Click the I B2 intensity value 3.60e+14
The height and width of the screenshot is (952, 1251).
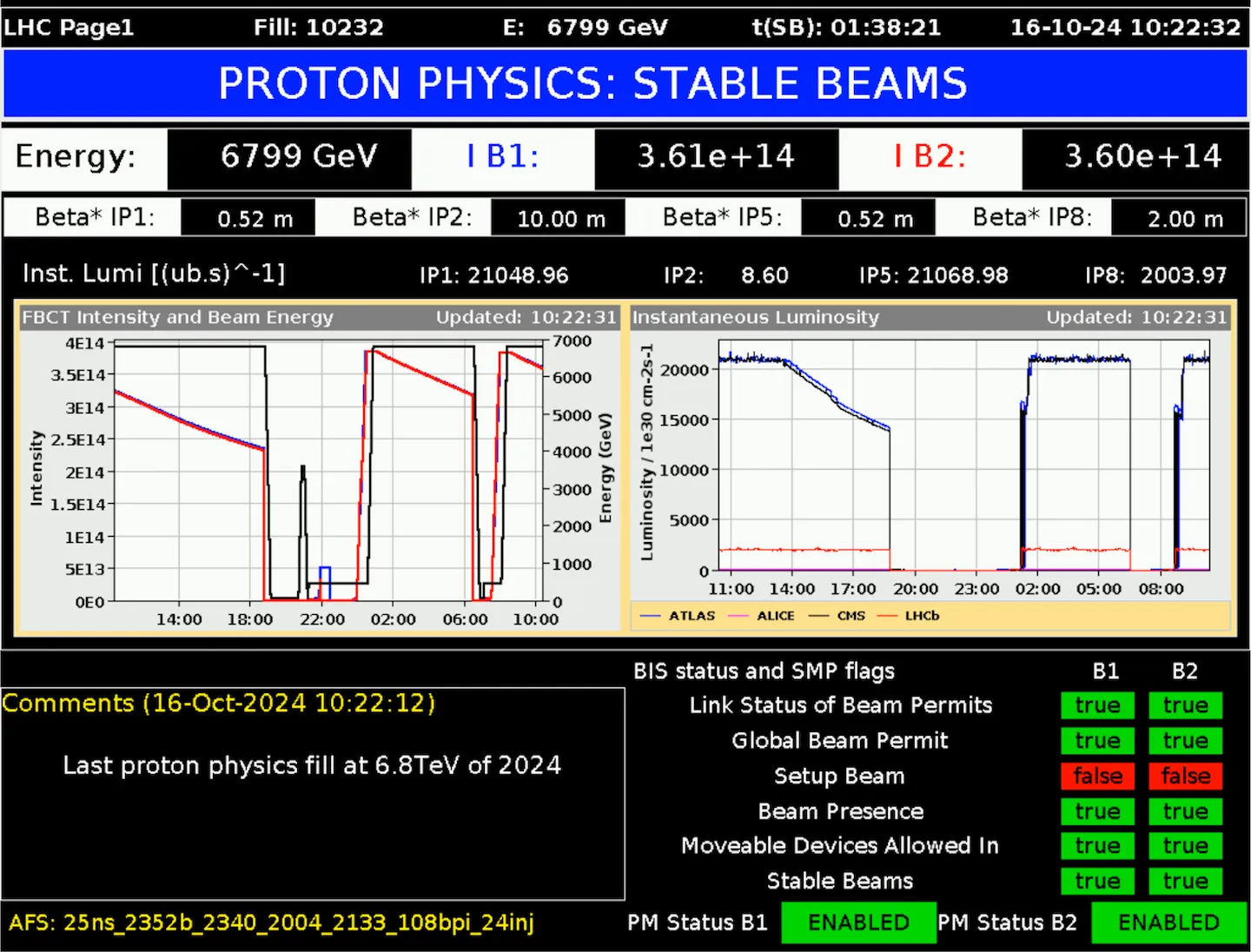pyautogui.click(x=1135, y=158)
